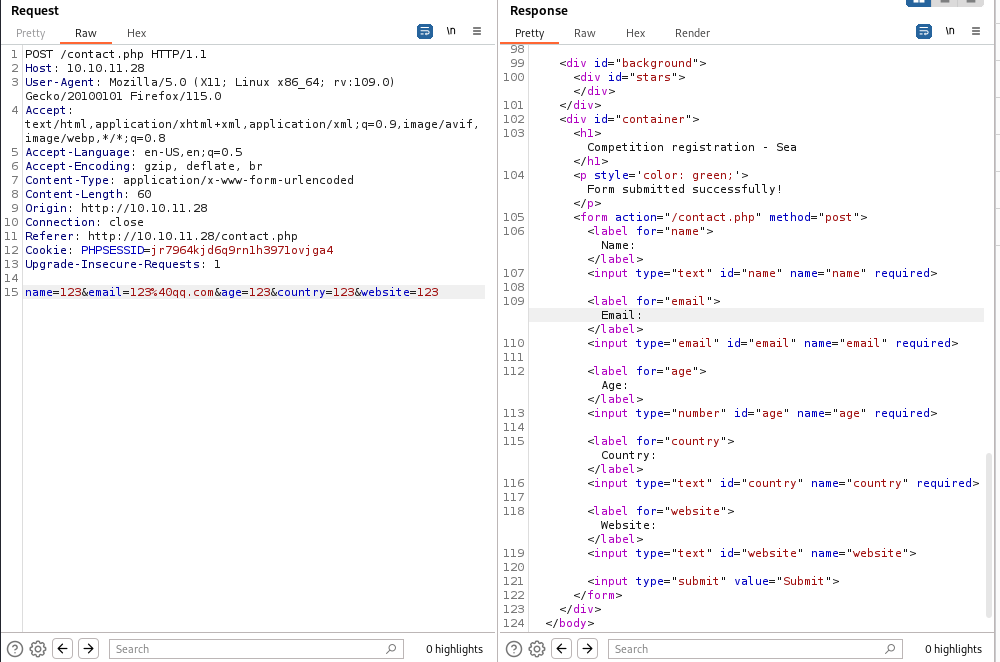Switch Request panel to Pretty tab

[31, 33]
